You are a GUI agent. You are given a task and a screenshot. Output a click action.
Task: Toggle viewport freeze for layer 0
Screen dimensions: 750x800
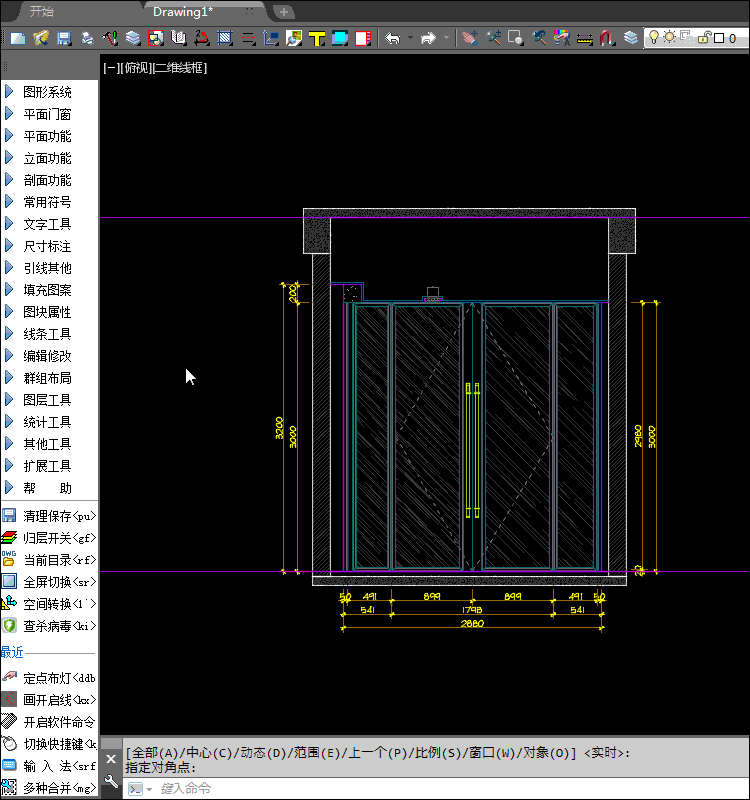pos(685,37)
